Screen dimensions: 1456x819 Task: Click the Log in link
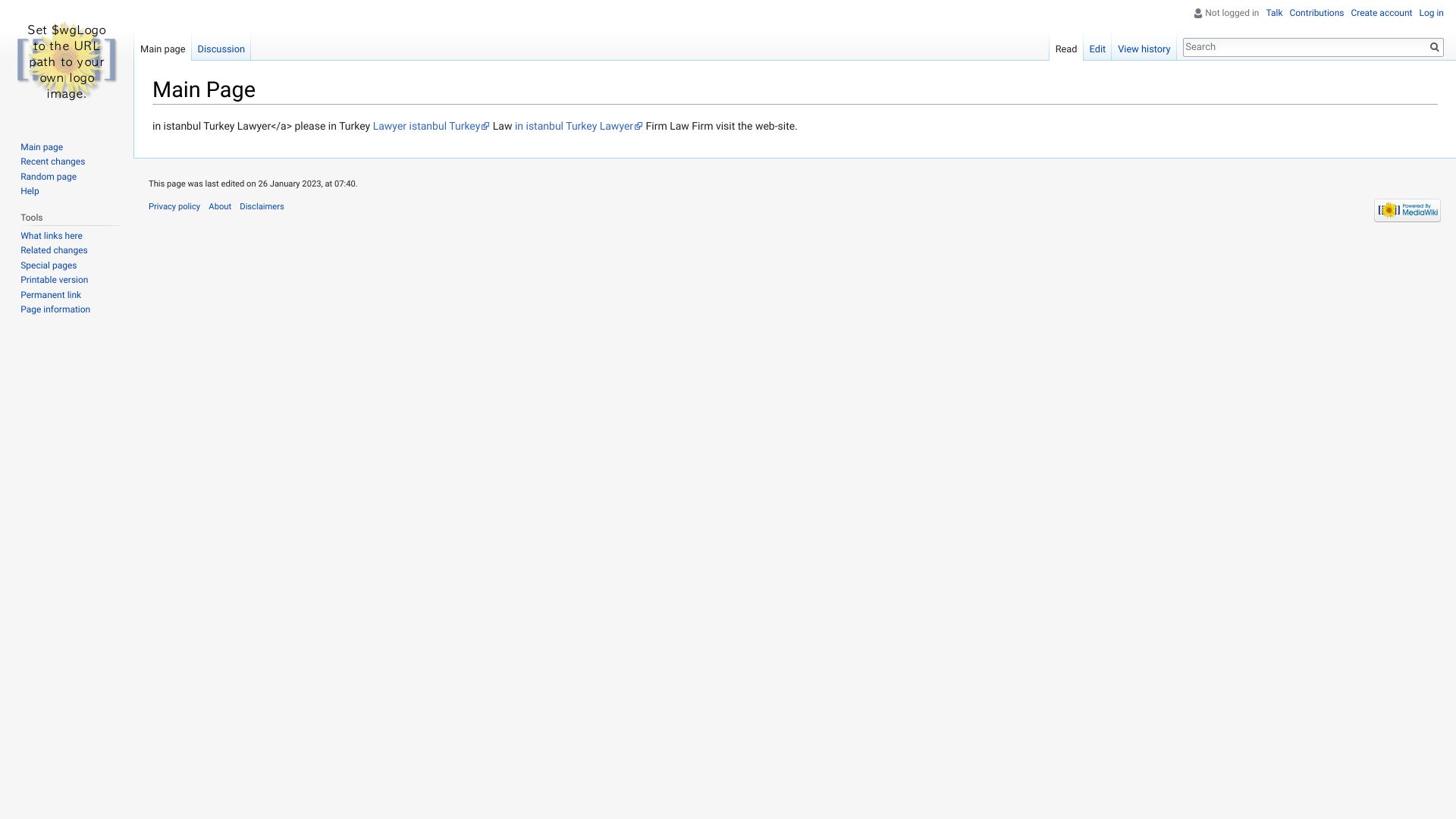pyautogui.click(x=1431, y=13)
